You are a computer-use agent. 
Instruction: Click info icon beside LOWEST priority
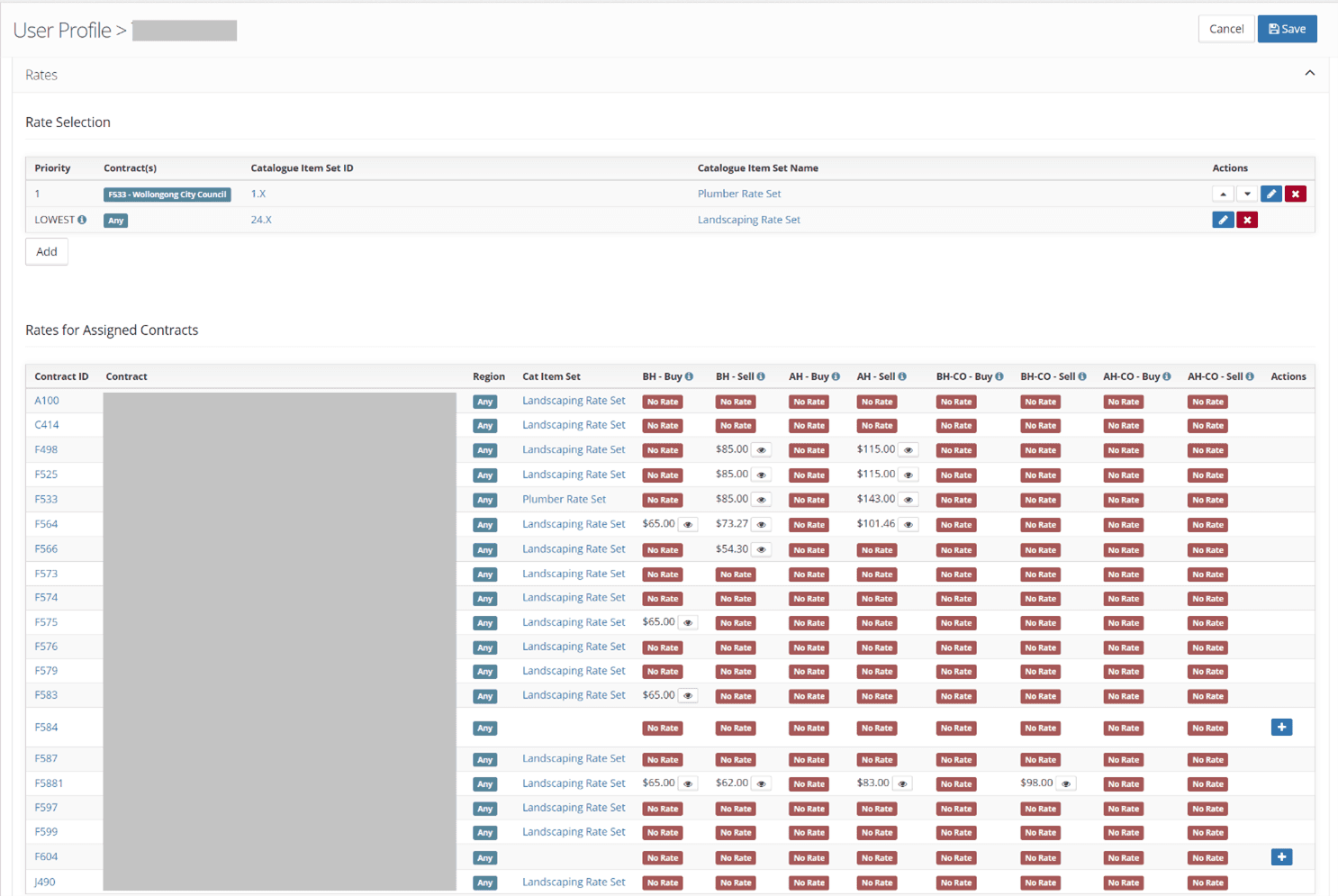click(x=82, y=220)
